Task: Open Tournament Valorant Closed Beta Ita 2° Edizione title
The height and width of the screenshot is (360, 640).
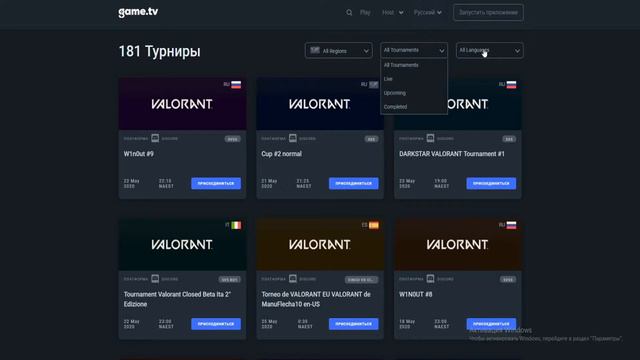Action: (x=177, y=299)
